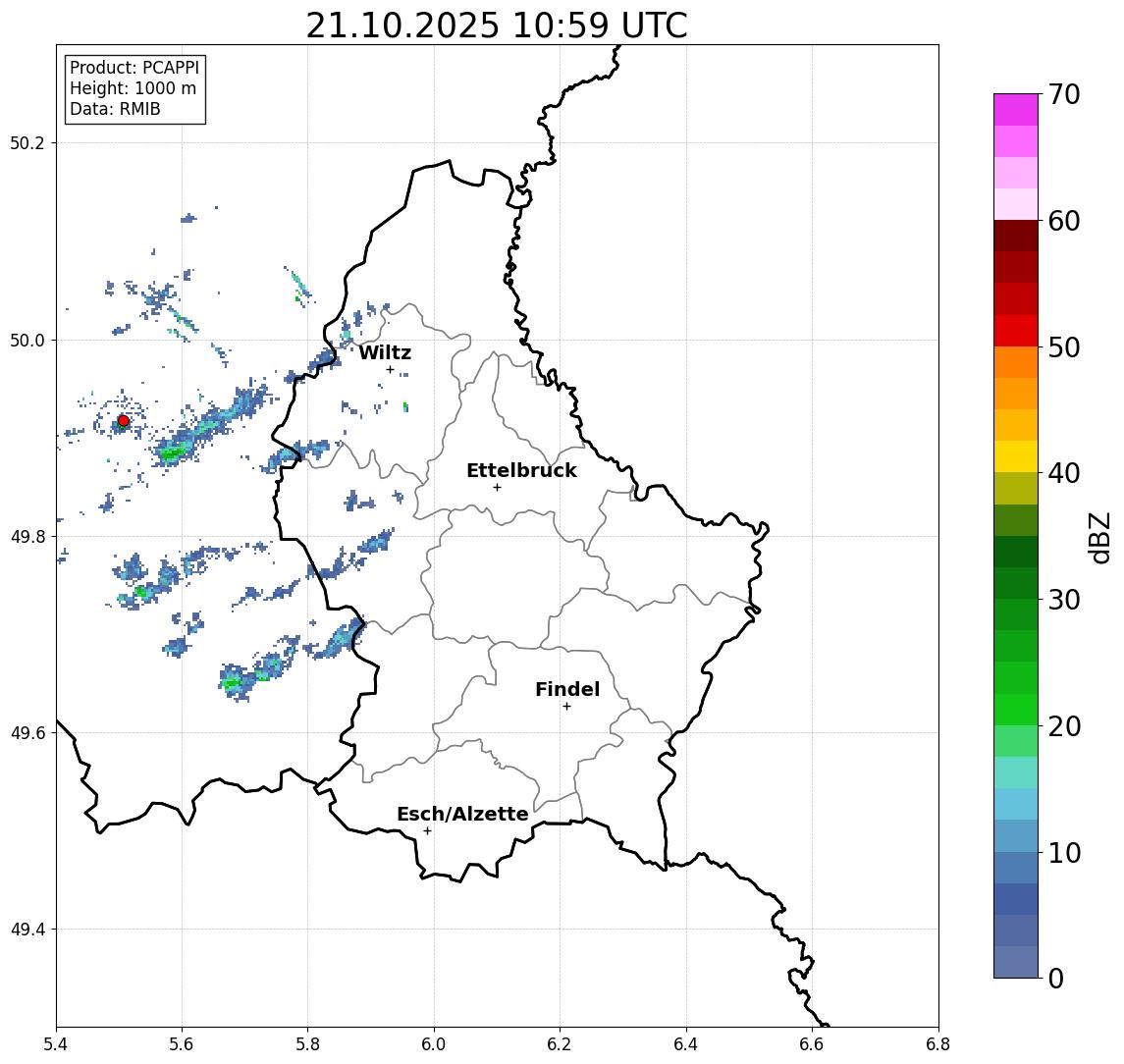Viewport: 1124px width, 1064px height.
Task: Click the yellow swatch above 40 dBZ
Action: [1016, 456]
